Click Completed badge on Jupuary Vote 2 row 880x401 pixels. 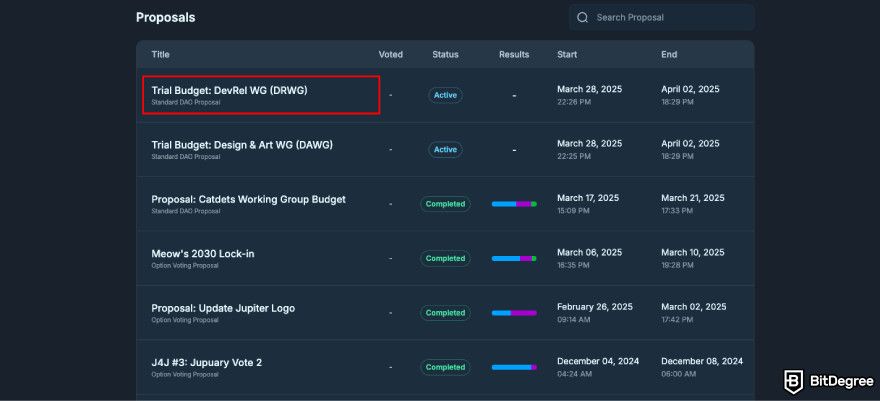click(445, 367)
